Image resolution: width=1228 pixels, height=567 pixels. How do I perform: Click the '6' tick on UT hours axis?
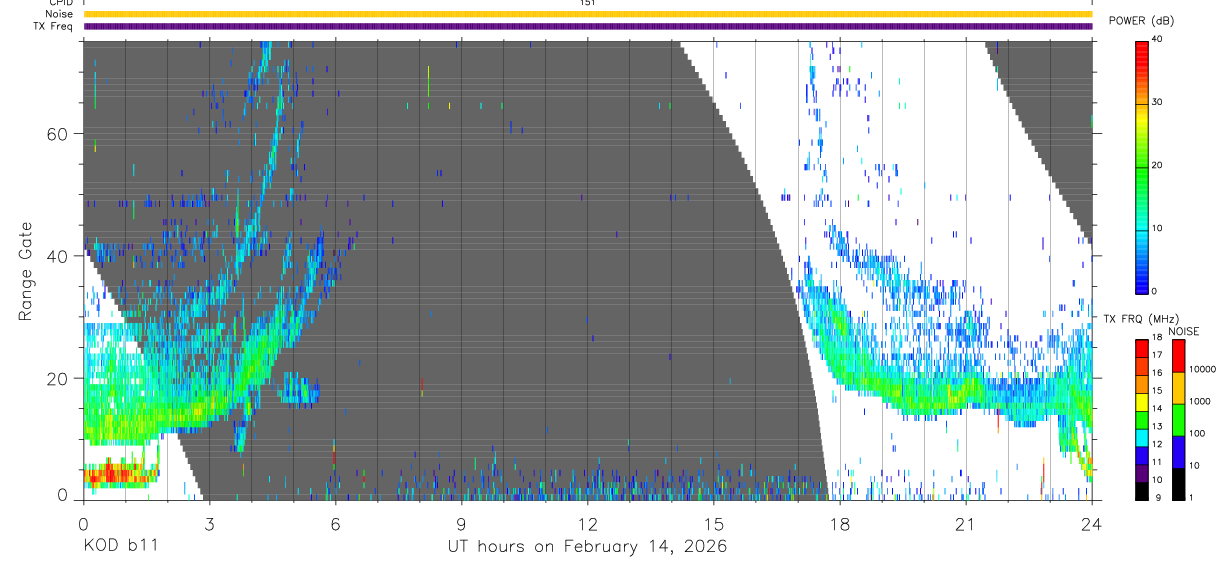tap(335, 523)
